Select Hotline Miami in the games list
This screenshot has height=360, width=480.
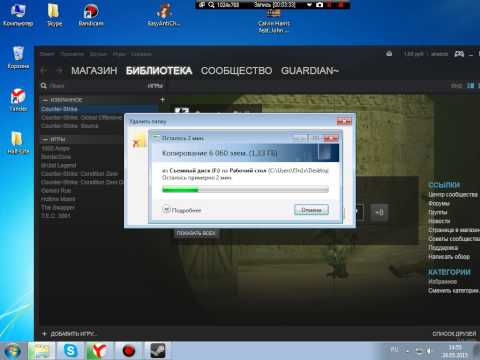(58, 199)
